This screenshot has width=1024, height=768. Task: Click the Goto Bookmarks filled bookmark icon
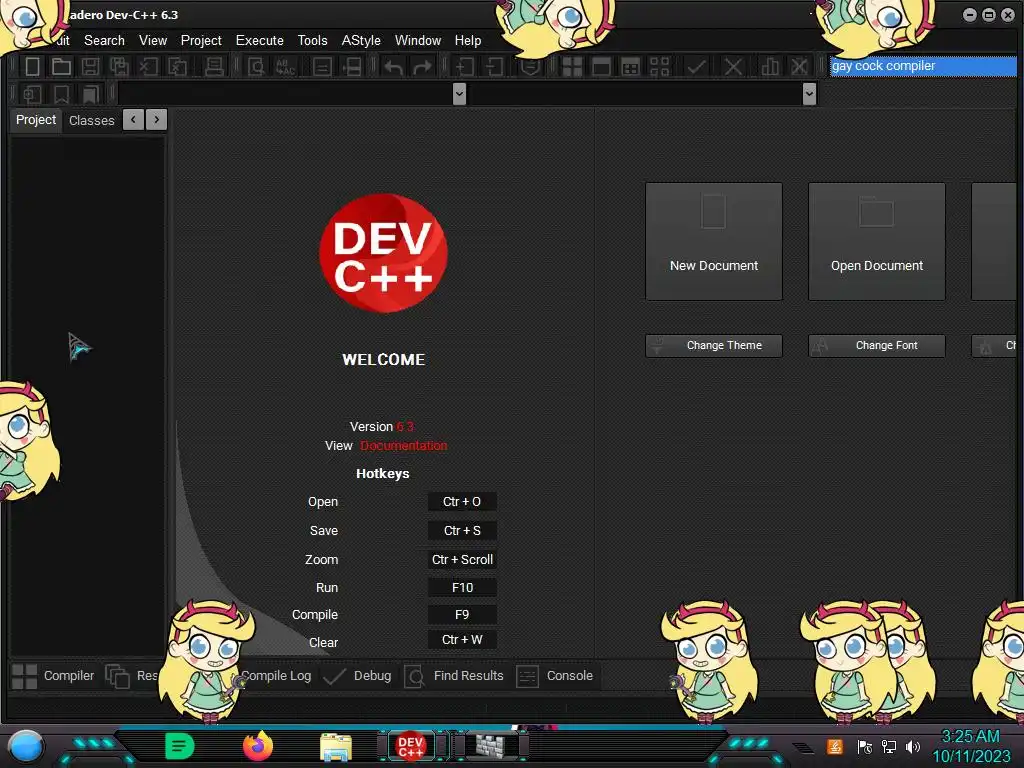tap(90, 94)
